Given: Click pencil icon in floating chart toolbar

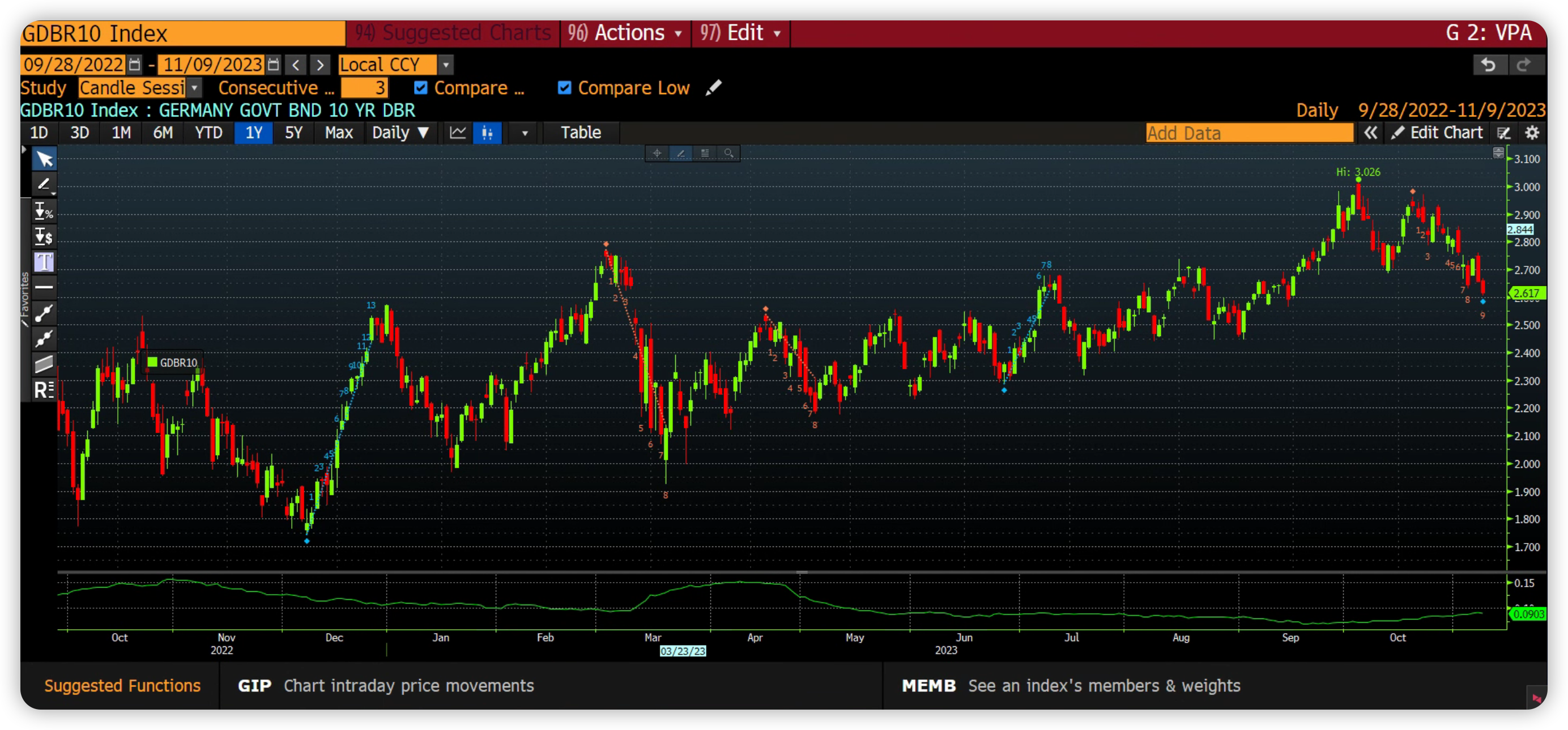Looking at the screenshot, I should 680,154.
